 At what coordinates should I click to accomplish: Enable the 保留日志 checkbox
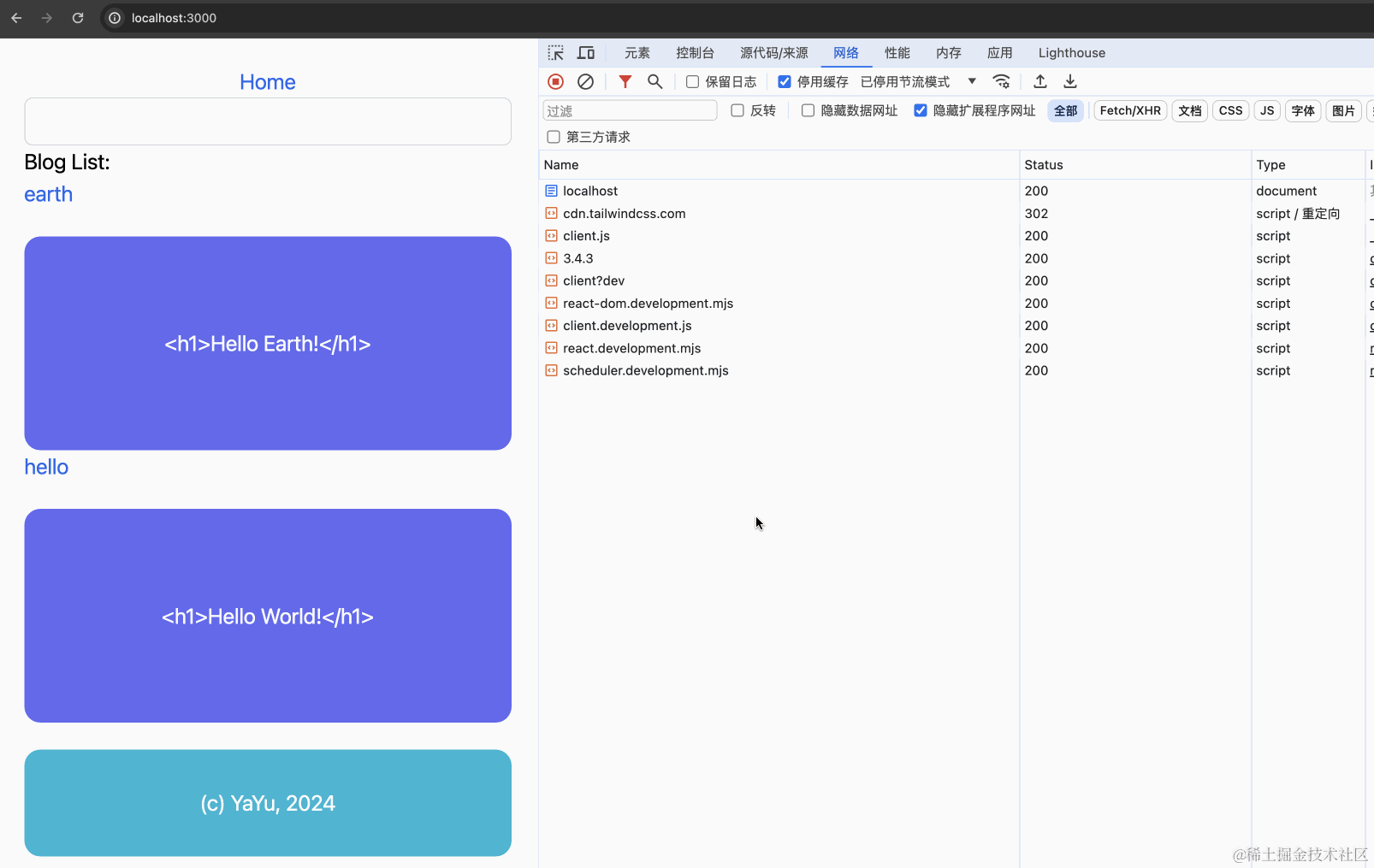(x=692, y=81)
